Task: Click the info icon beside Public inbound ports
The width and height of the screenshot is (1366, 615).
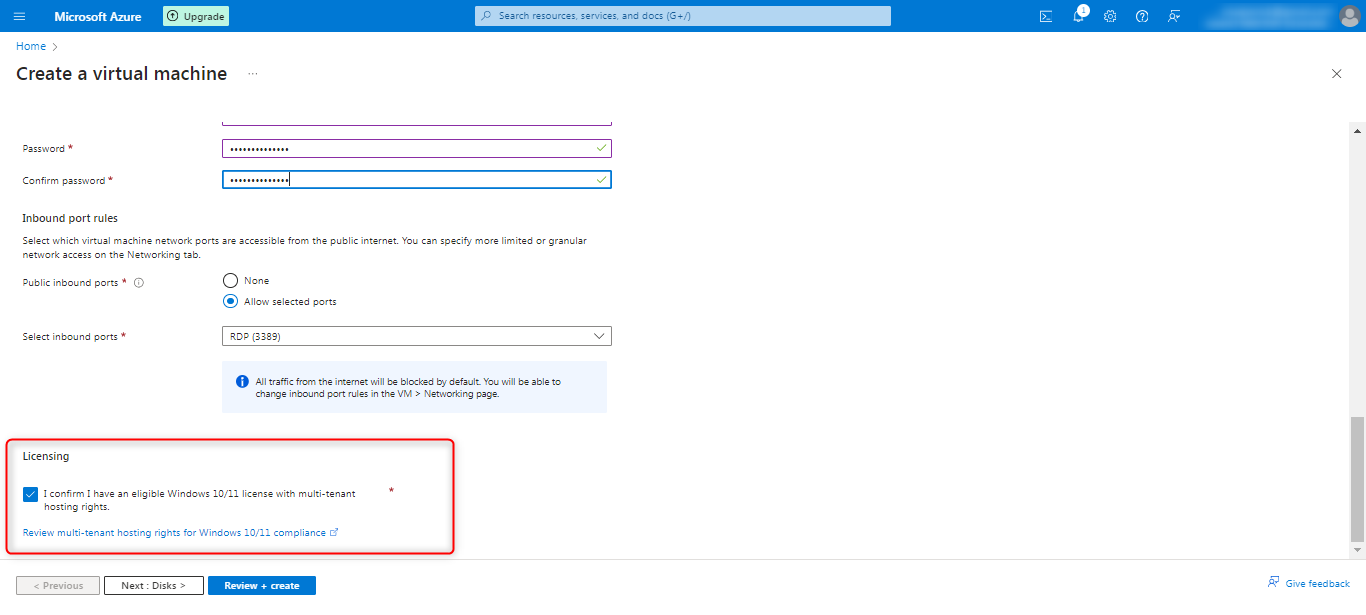Action: pyautogui.click(x=139, y=283)
